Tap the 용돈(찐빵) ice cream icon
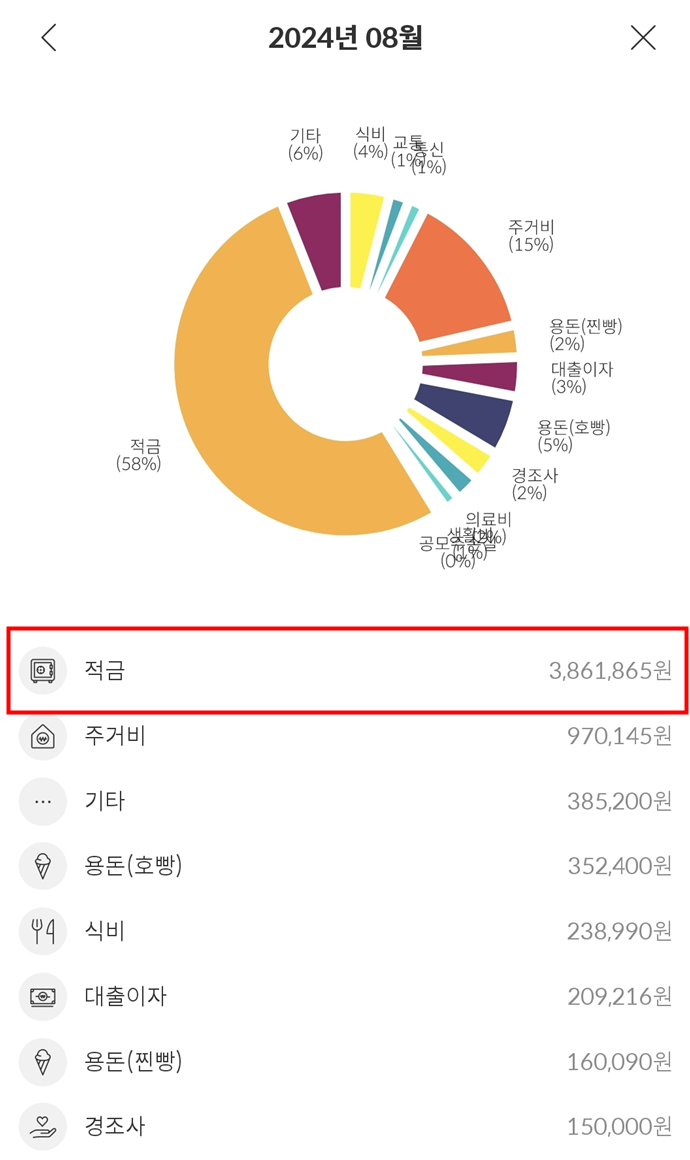This screenshot has height=1160, width=690. pyautogui.click(x=43, y=1061)
